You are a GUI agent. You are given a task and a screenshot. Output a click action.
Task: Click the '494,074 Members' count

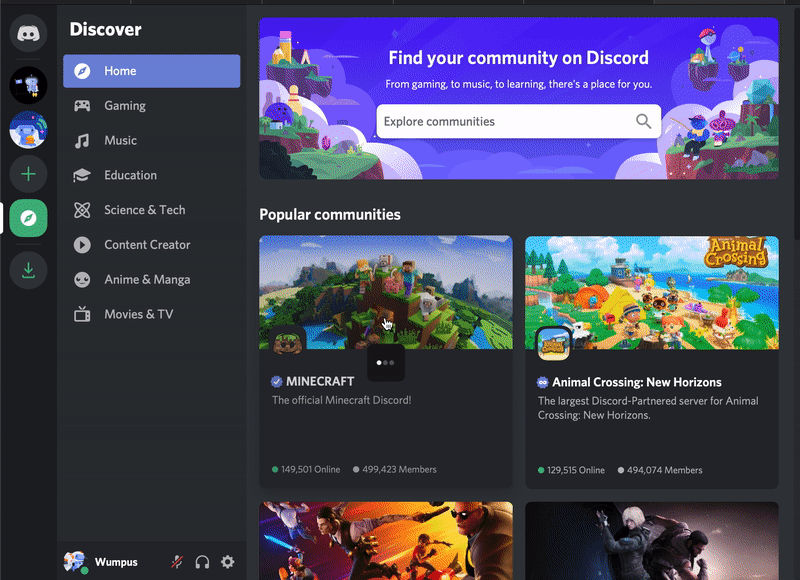click(x=664, y=470)
